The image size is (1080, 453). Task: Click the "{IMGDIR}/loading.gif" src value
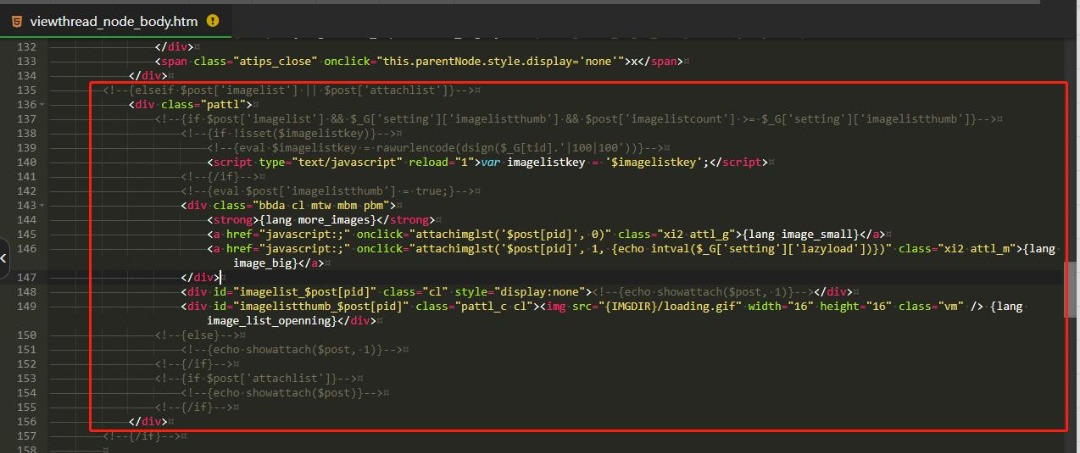pos(672,306)
